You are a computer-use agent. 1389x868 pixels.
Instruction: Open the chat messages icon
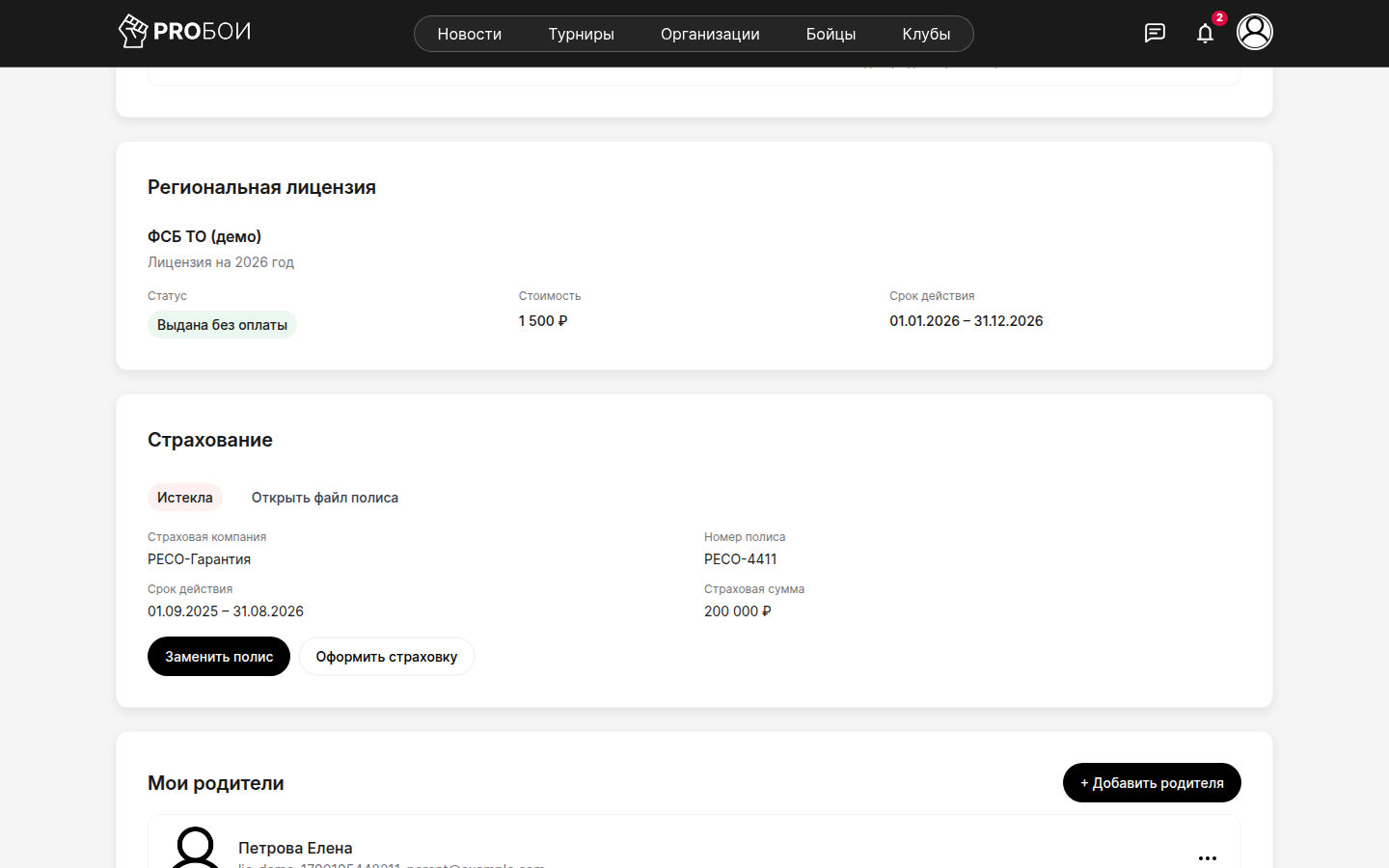(x=1155, y=33)
